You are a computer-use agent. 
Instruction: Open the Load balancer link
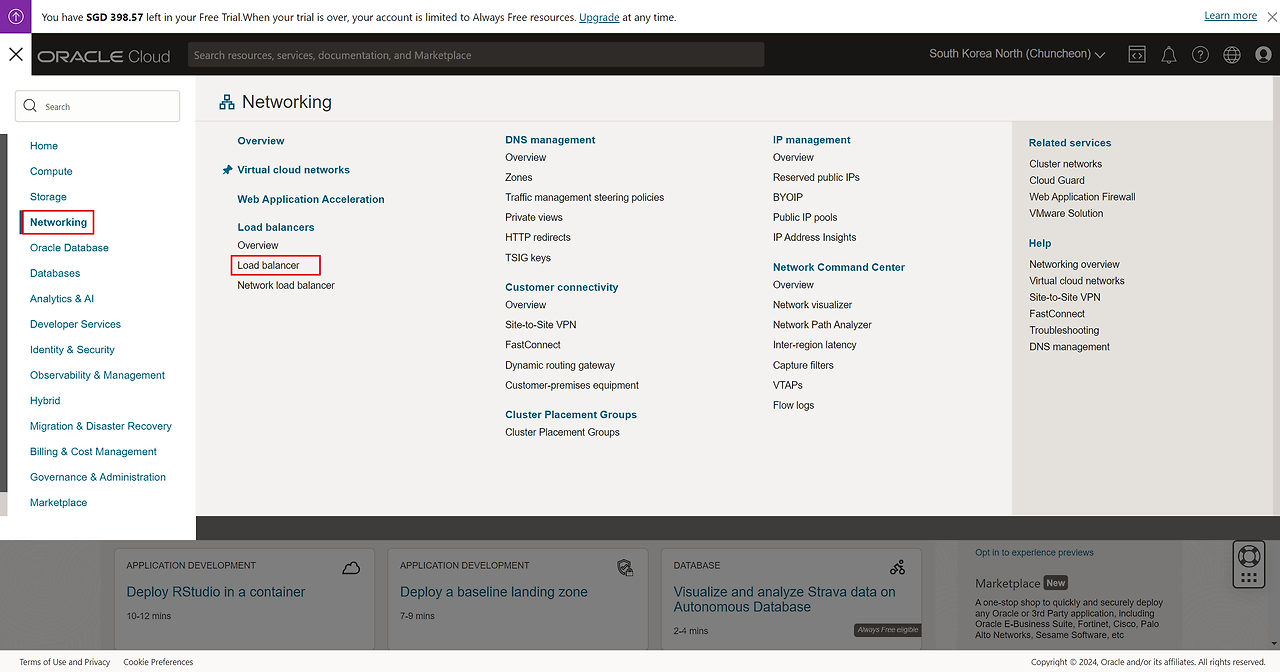pos(268,265)
